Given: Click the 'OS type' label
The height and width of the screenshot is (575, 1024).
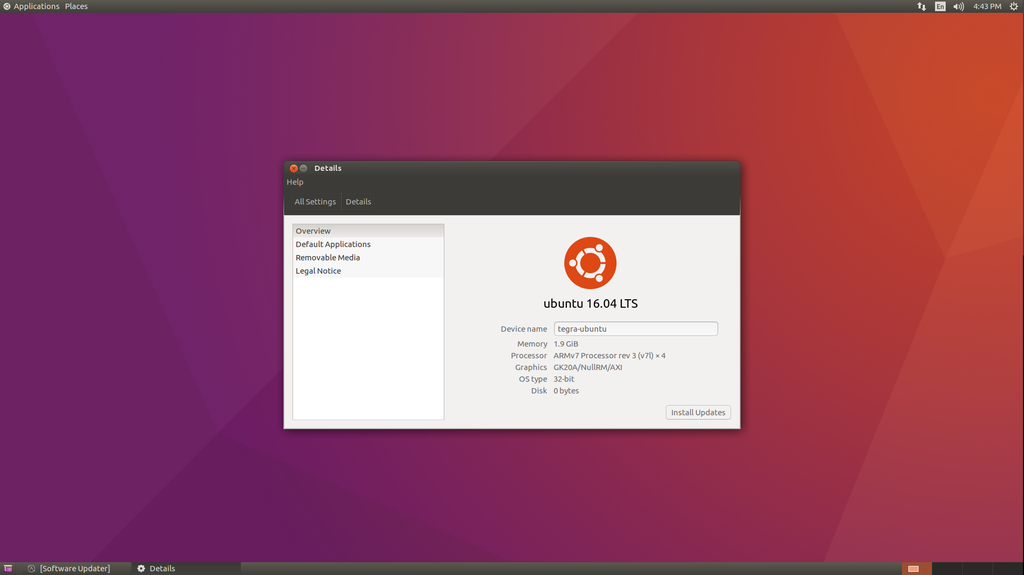Looking at the screenshot, I should point(533,379).
